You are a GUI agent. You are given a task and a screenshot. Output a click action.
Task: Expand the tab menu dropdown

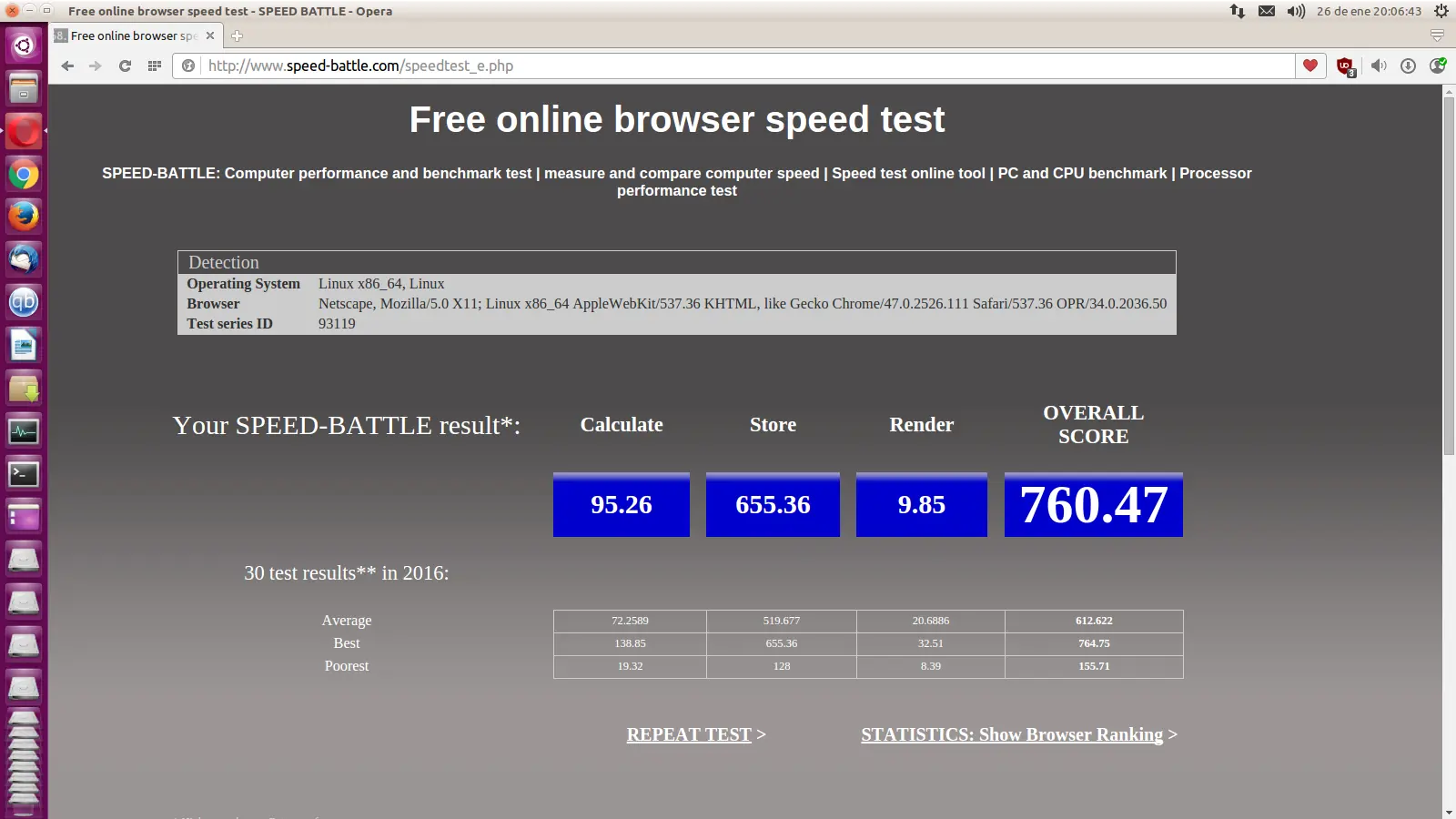pos(1437,35)
